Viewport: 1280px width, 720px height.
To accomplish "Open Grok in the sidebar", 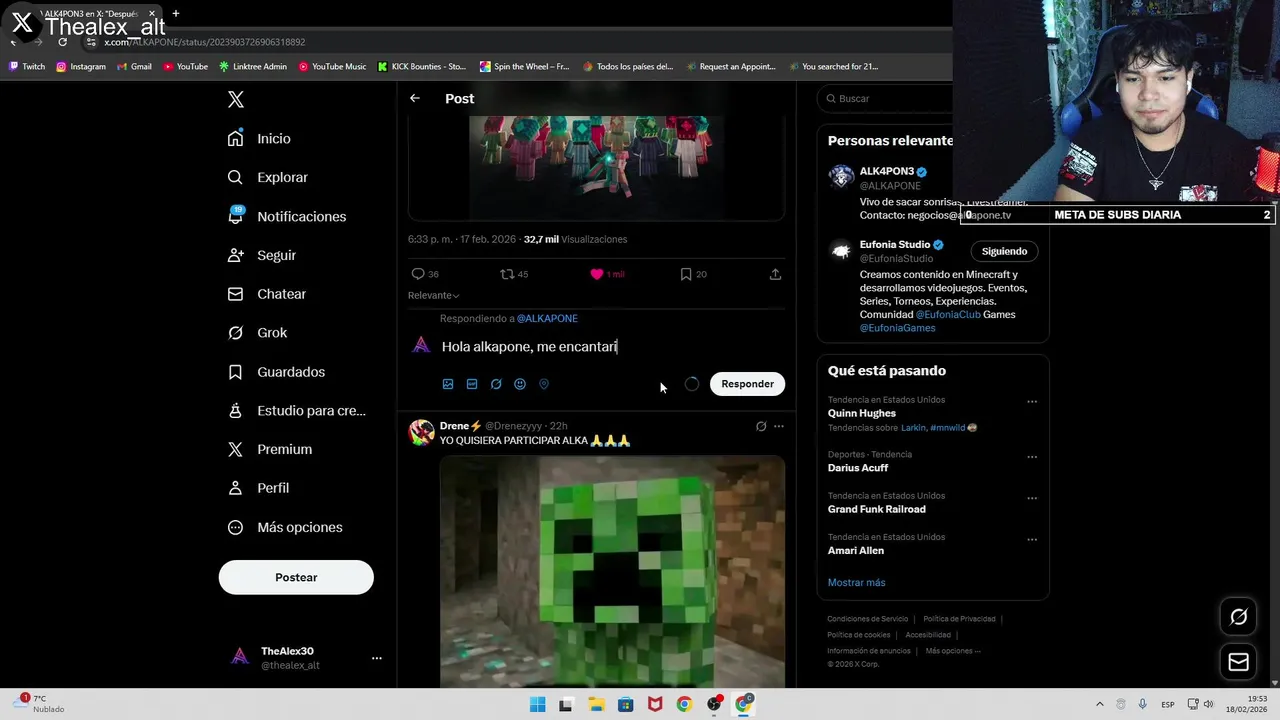I will 257,333.
